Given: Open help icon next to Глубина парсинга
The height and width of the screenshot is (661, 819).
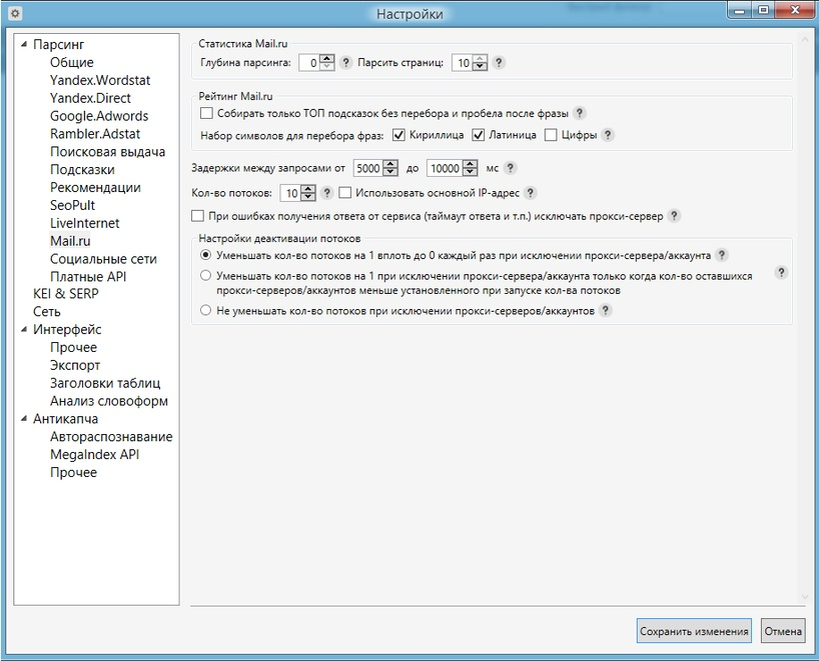Looking at the screenshot, I should [346, 63].
